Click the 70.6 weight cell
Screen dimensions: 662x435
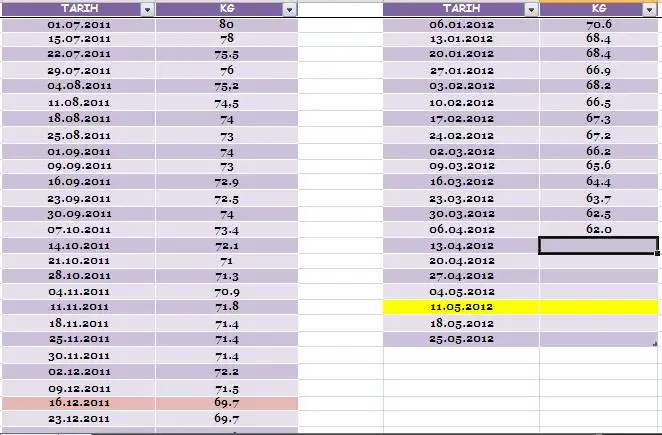pos(599,22)
